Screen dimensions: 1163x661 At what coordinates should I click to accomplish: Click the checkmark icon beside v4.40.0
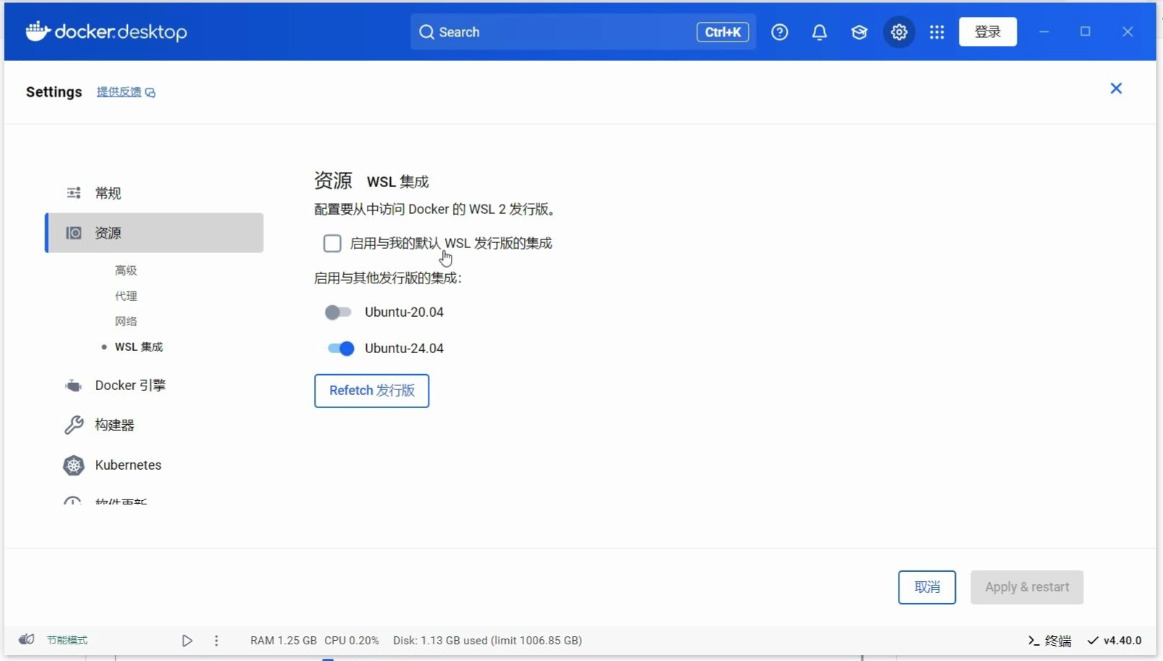click(x=1093, y=640)
